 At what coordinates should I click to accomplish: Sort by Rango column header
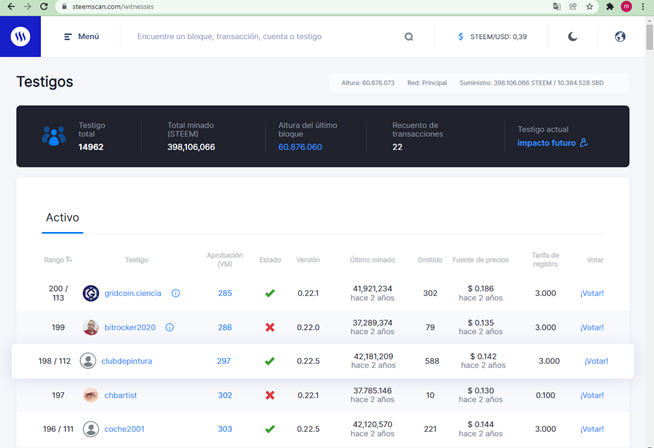click(58, 260)
